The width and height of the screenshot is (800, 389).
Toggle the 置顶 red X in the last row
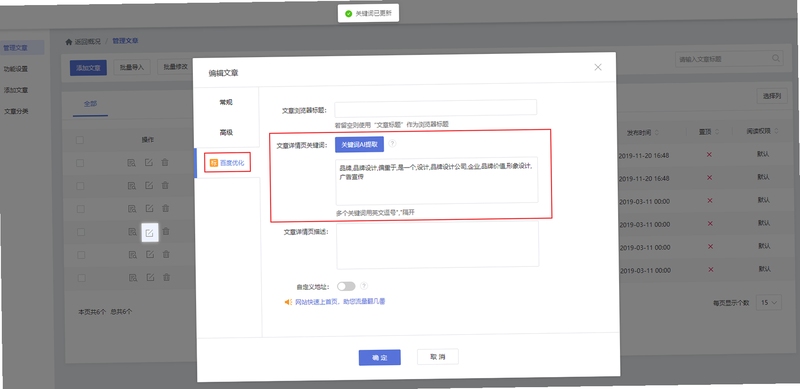point(710,269)
